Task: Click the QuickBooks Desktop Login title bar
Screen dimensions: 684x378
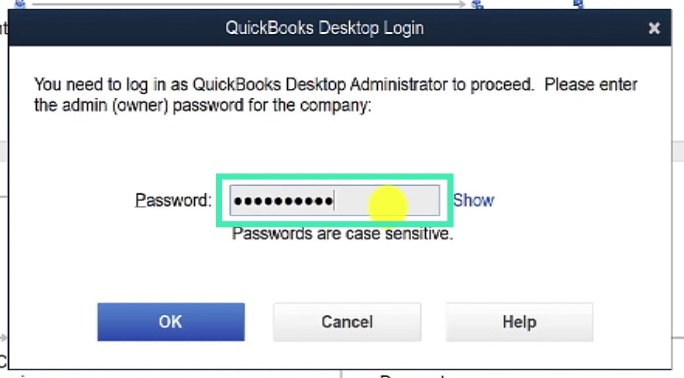Action: (324, 28)
